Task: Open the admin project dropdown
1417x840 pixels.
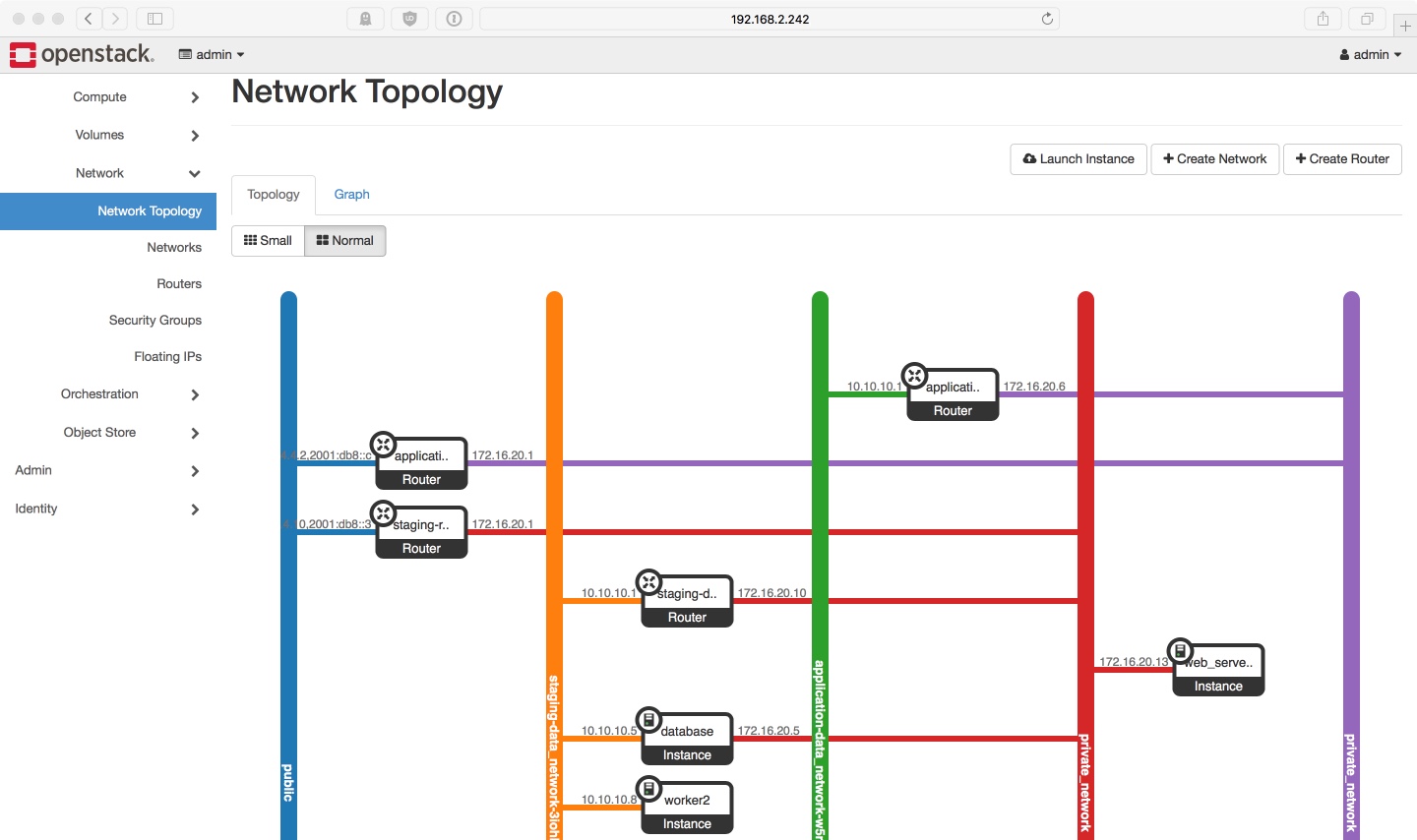Action: [x=212, y=55]
